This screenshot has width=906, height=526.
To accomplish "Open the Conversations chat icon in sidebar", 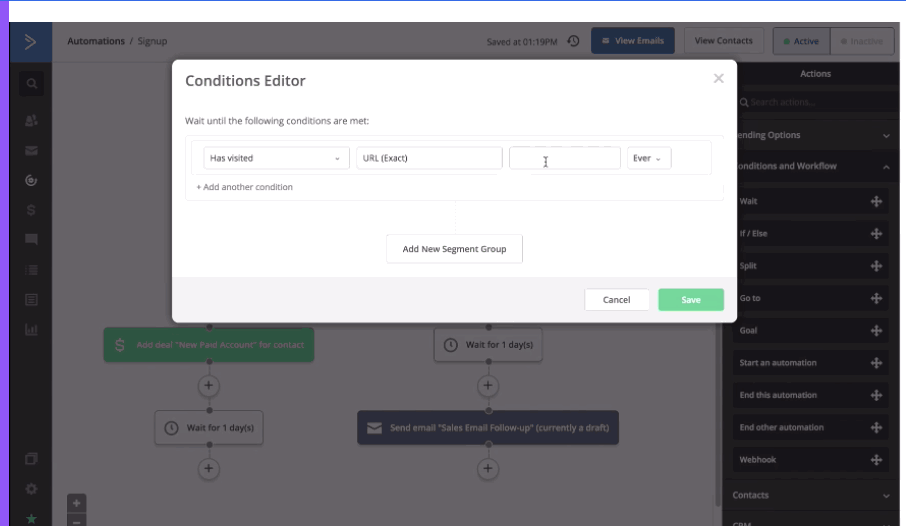I will [x=31, y=239].
